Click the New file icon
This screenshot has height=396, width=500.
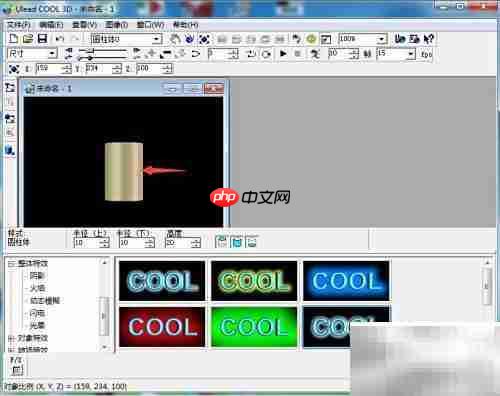[13, 39]
